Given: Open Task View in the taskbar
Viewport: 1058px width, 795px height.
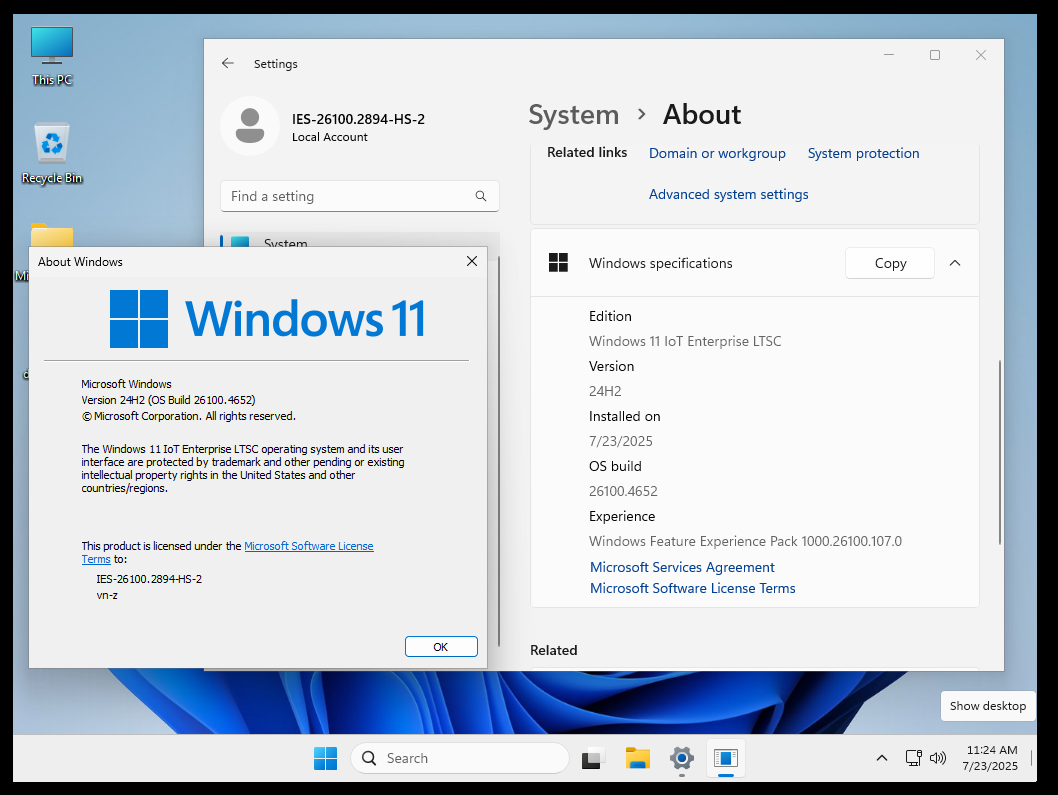Looking at the screenshot, I should [593, 759].
